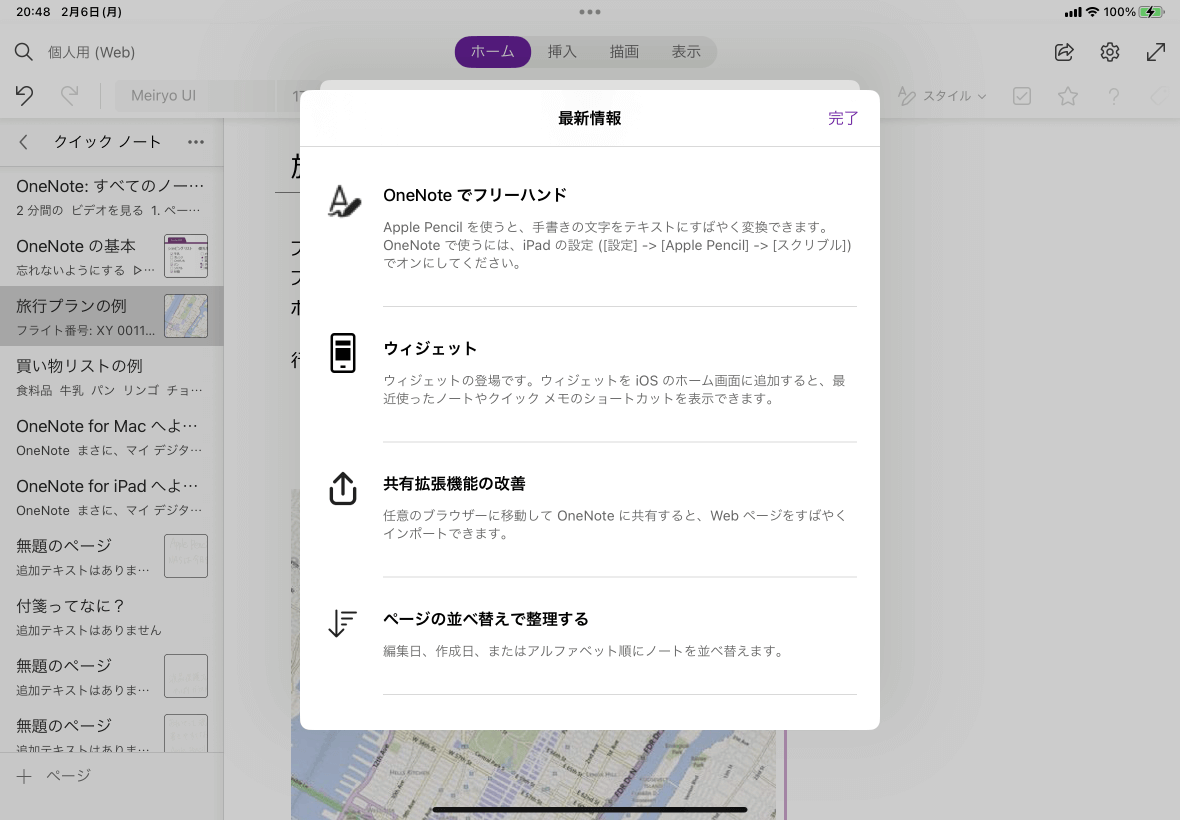
Task: Redo using the forward arrow icon
Action: coord(70,96)
